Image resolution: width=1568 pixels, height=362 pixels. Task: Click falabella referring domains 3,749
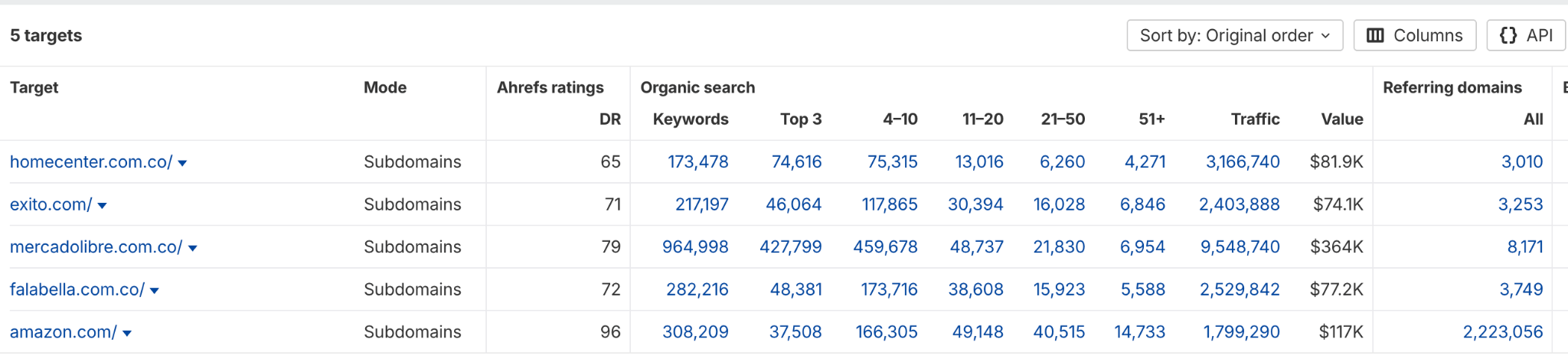tap(1521, 289)
